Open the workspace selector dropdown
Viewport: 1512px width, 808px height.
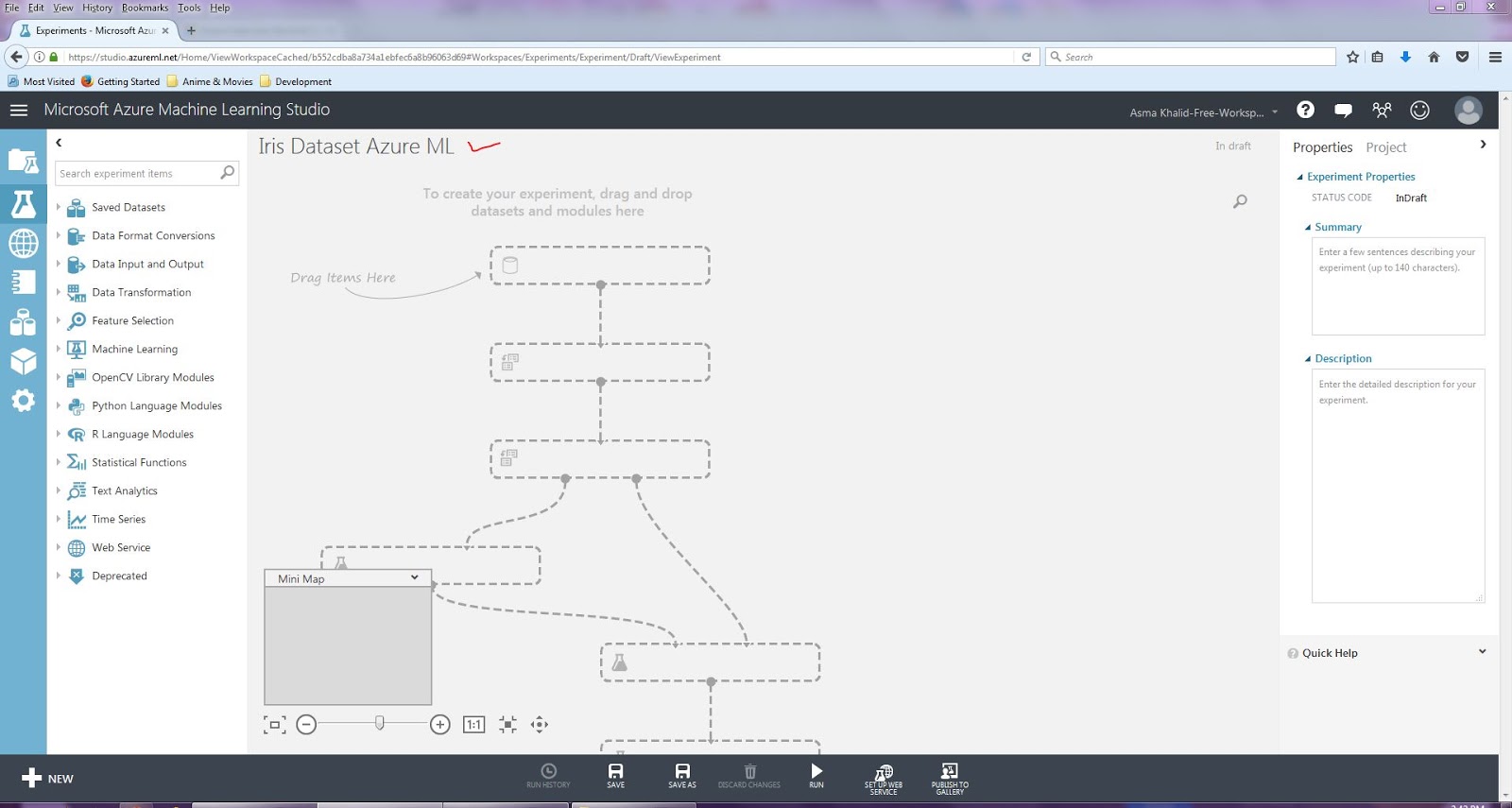click(1204, 112)
